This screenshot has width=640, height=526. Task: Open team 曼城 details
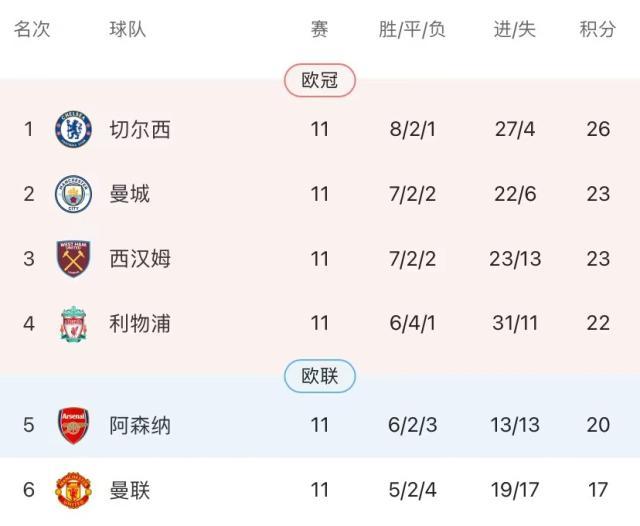click(x=130, y=194)
